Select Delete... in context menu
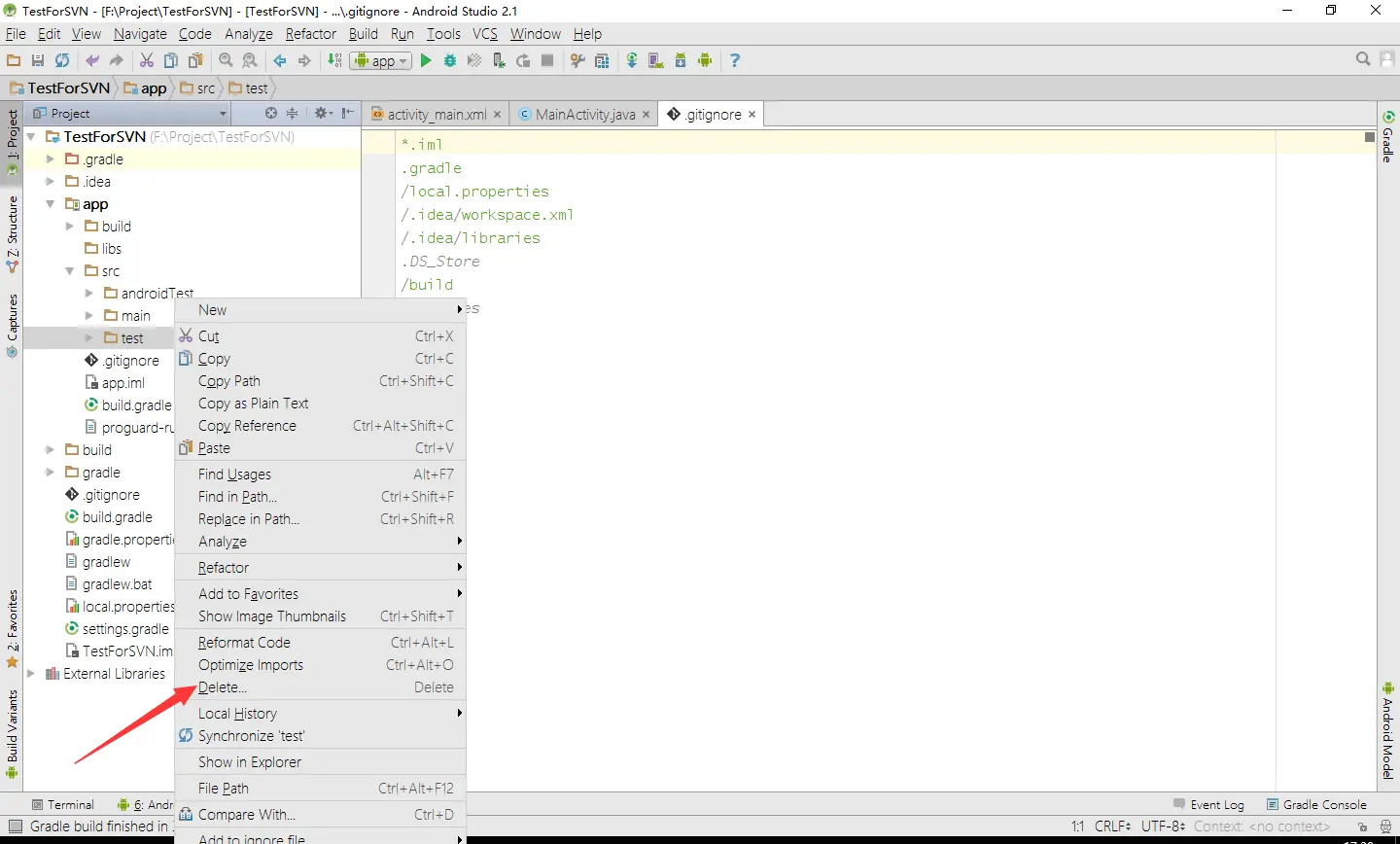1400x844 pixels. pyautogui.click(x=320, y=687)
